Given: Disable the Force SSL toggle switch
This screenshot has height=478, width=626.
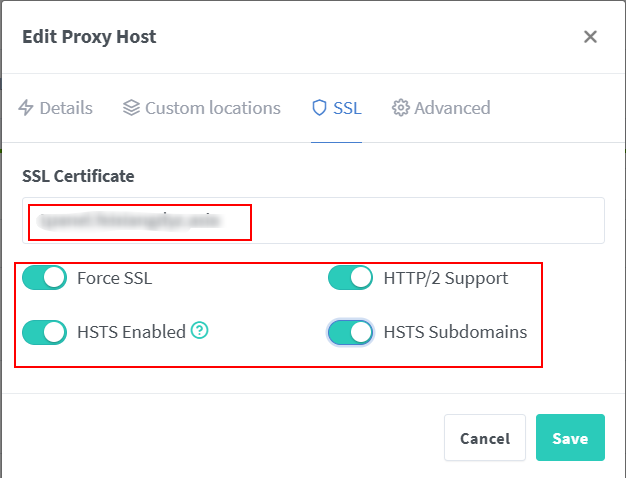Looking at the screenshot, I should (x=44, y=278).
